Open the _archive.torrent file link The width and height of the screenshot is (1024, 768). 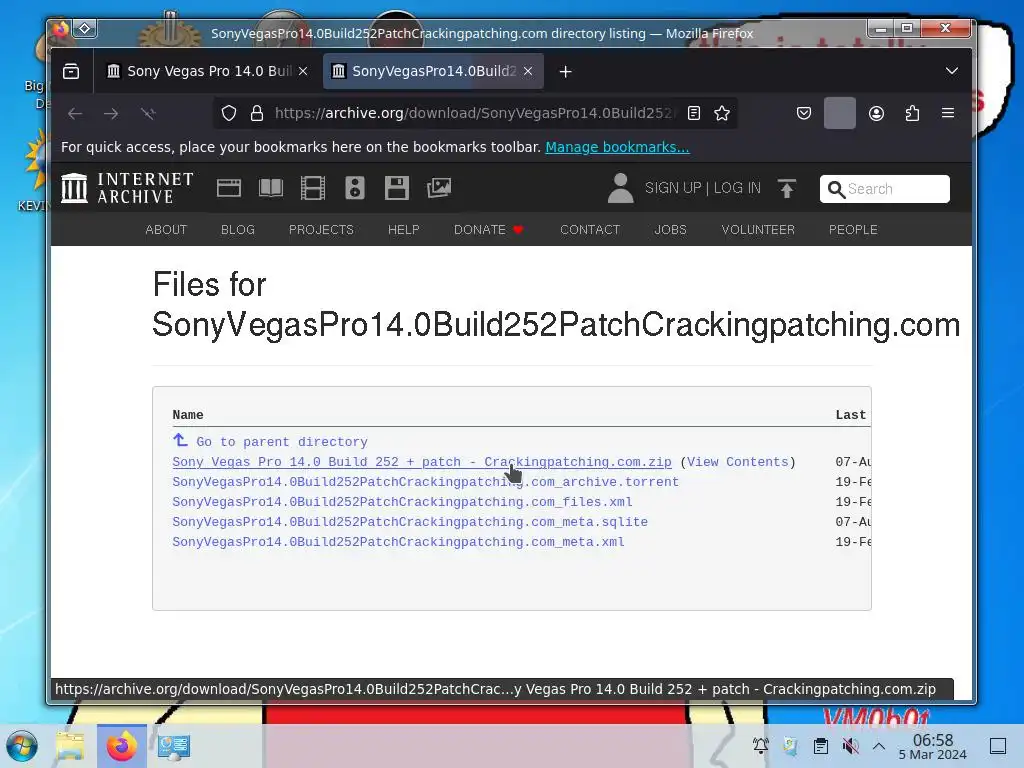[426, 482]
